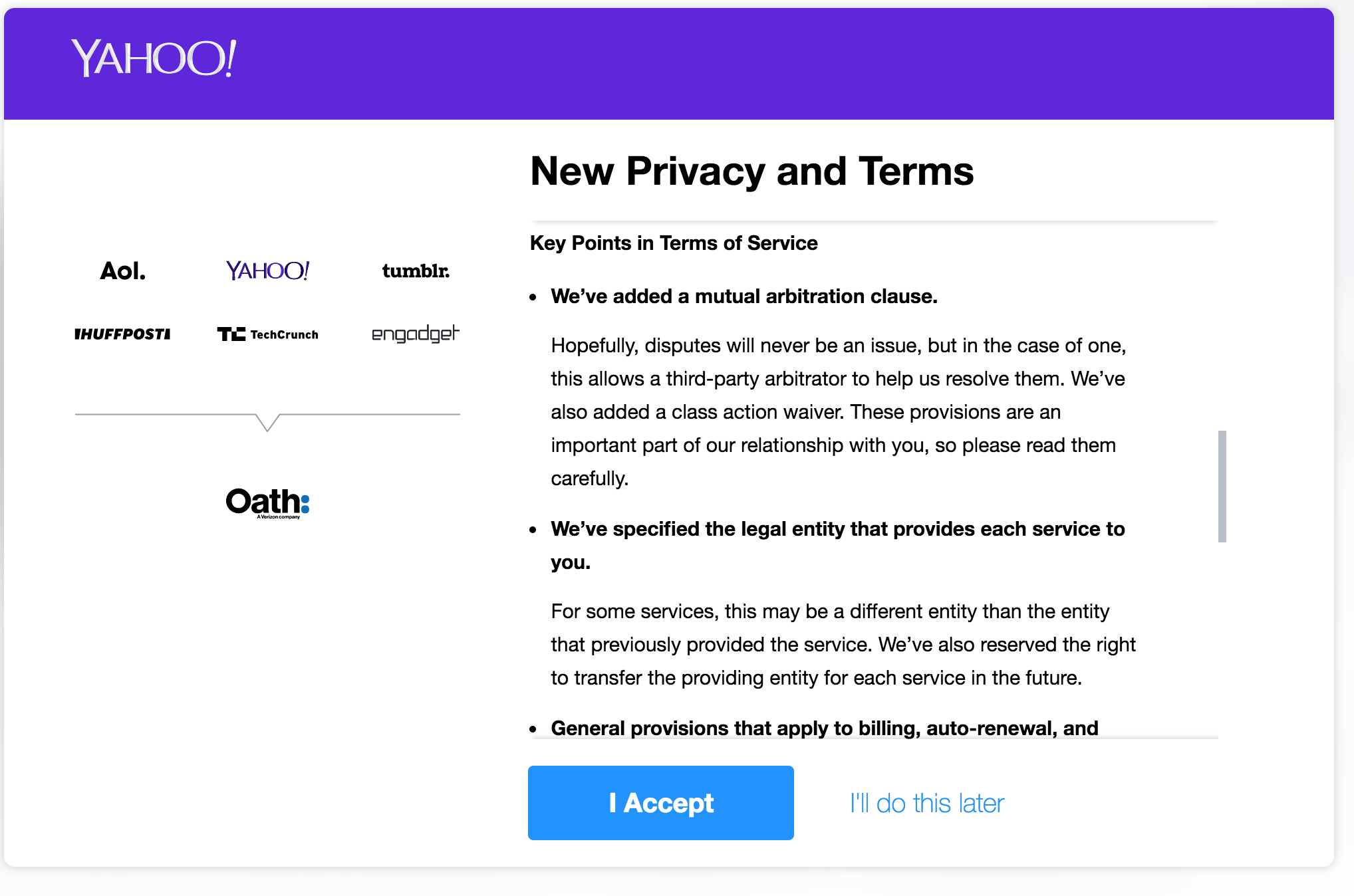This screenshot has height=896, width=1354.
Task: Click the legal entity bullet heading
Action: tap(838, 546)
